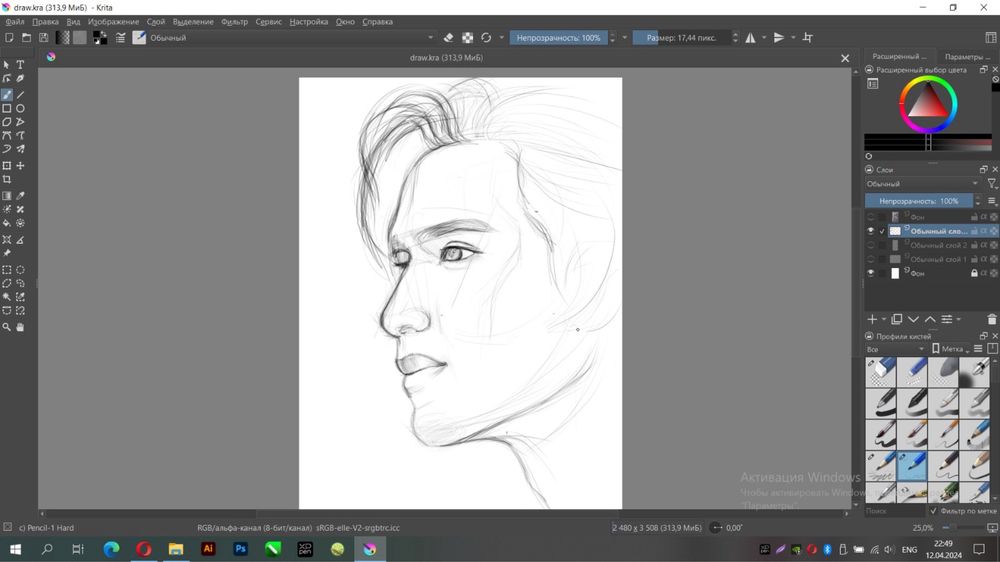The image size is (1000, 562).
Task: Toggle horizontal mirror mode
Action: coord(751,38)
